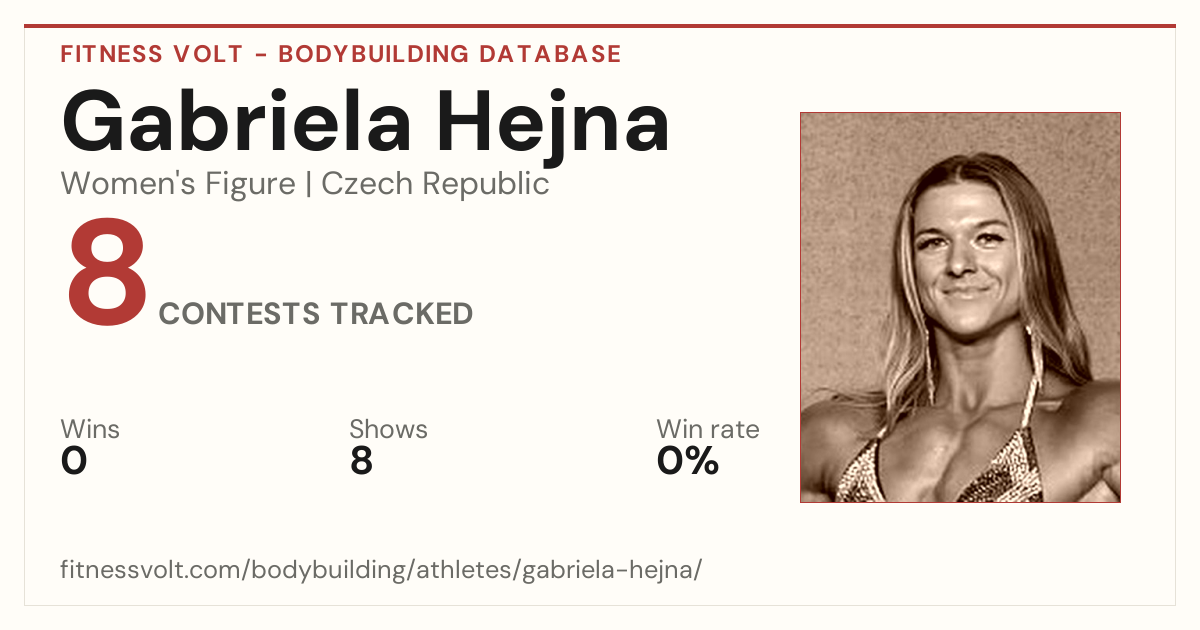Click the Fitness Volt Bodybuilding Database header
This screenshot has width=1200, height=630.
341,54
